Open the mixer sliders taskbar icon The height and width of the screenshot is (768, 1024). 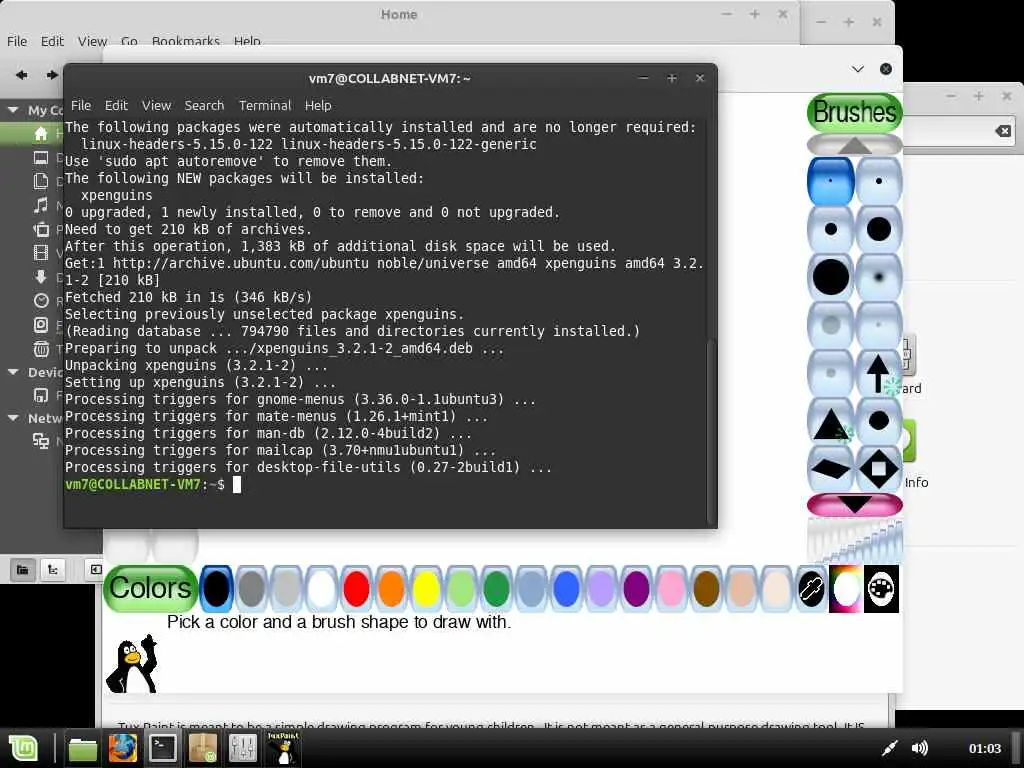point(242,748)
